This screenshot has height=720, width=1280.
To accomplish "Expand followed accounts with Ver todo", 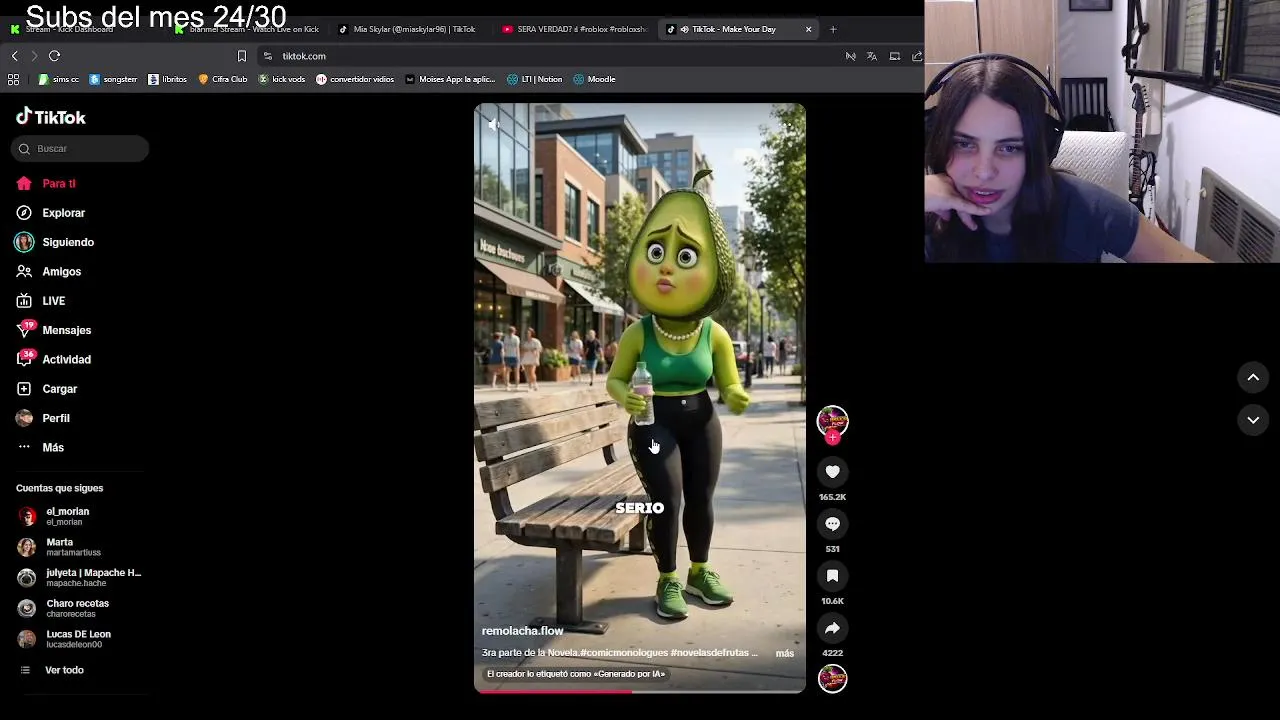I will (x=64, y=670).
